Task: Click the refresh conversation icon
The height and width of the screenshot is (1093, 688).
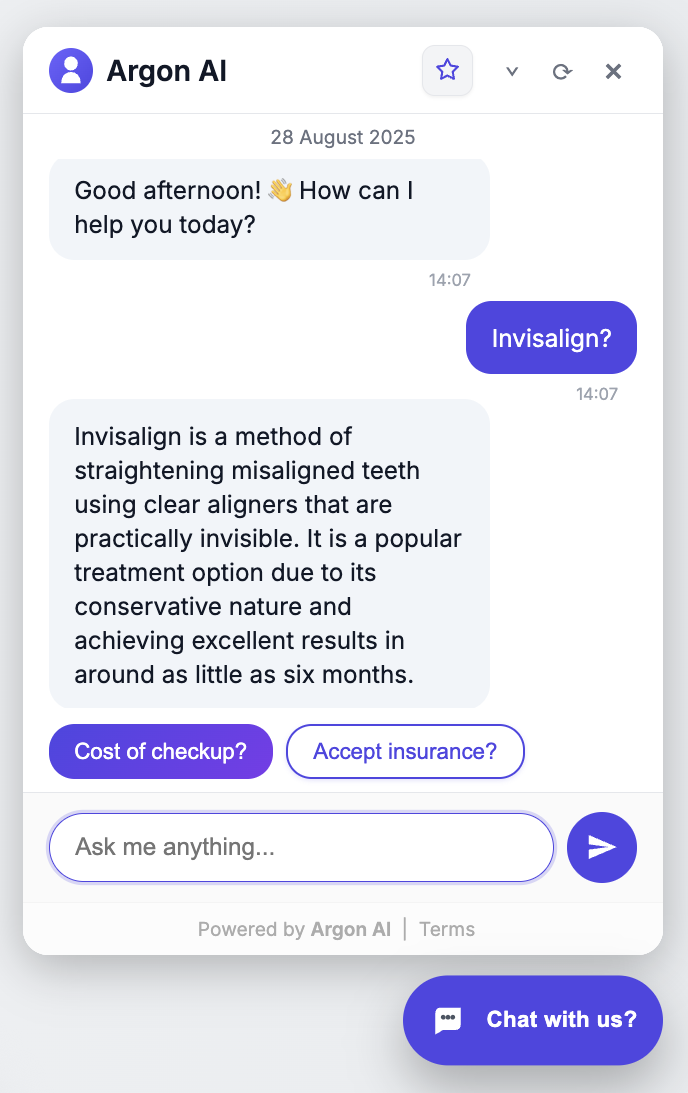Action: click(x=563, y=71)
